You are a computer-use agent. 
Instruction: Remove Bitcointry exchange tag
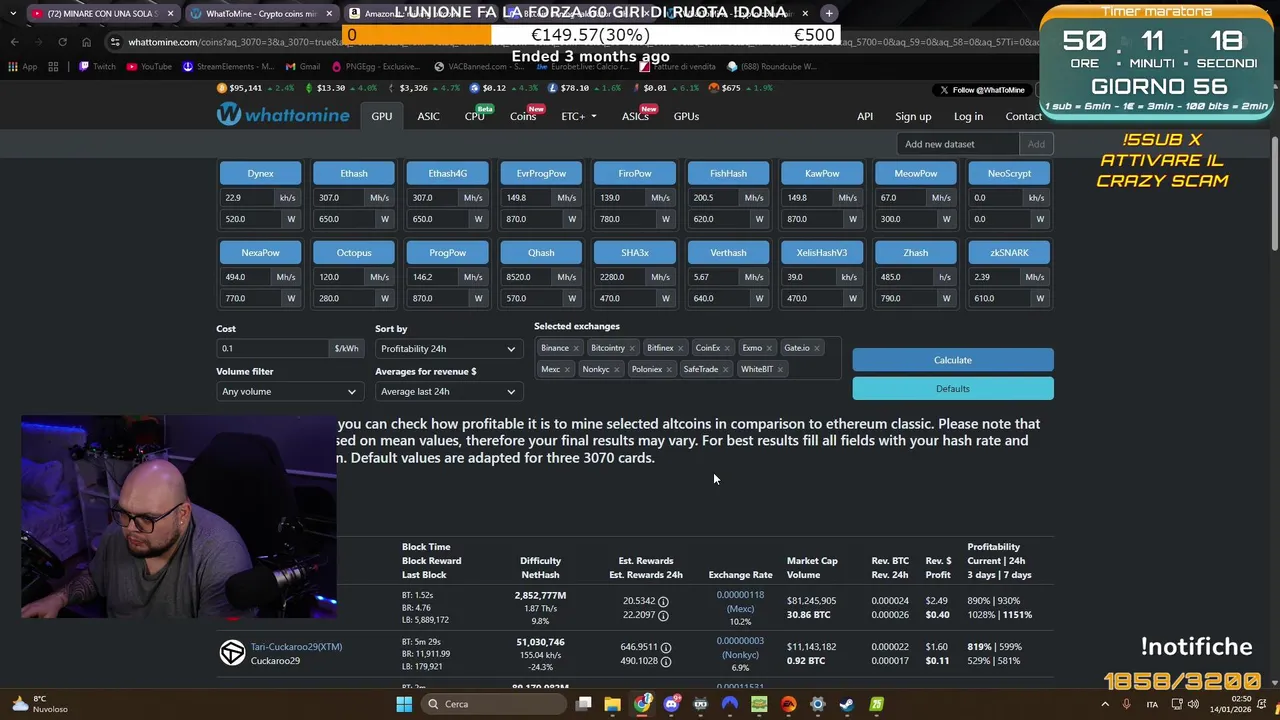632,348
